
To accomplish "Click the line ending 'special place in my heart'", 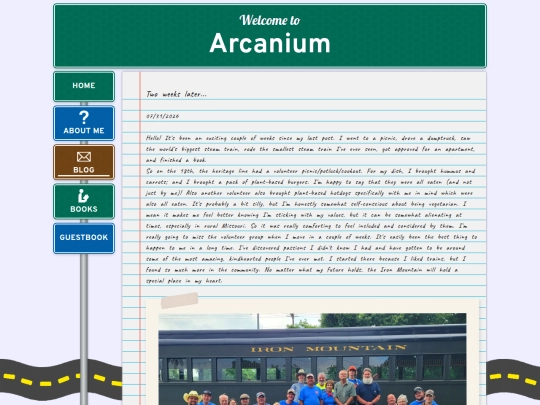I will (x=184, y=281).
